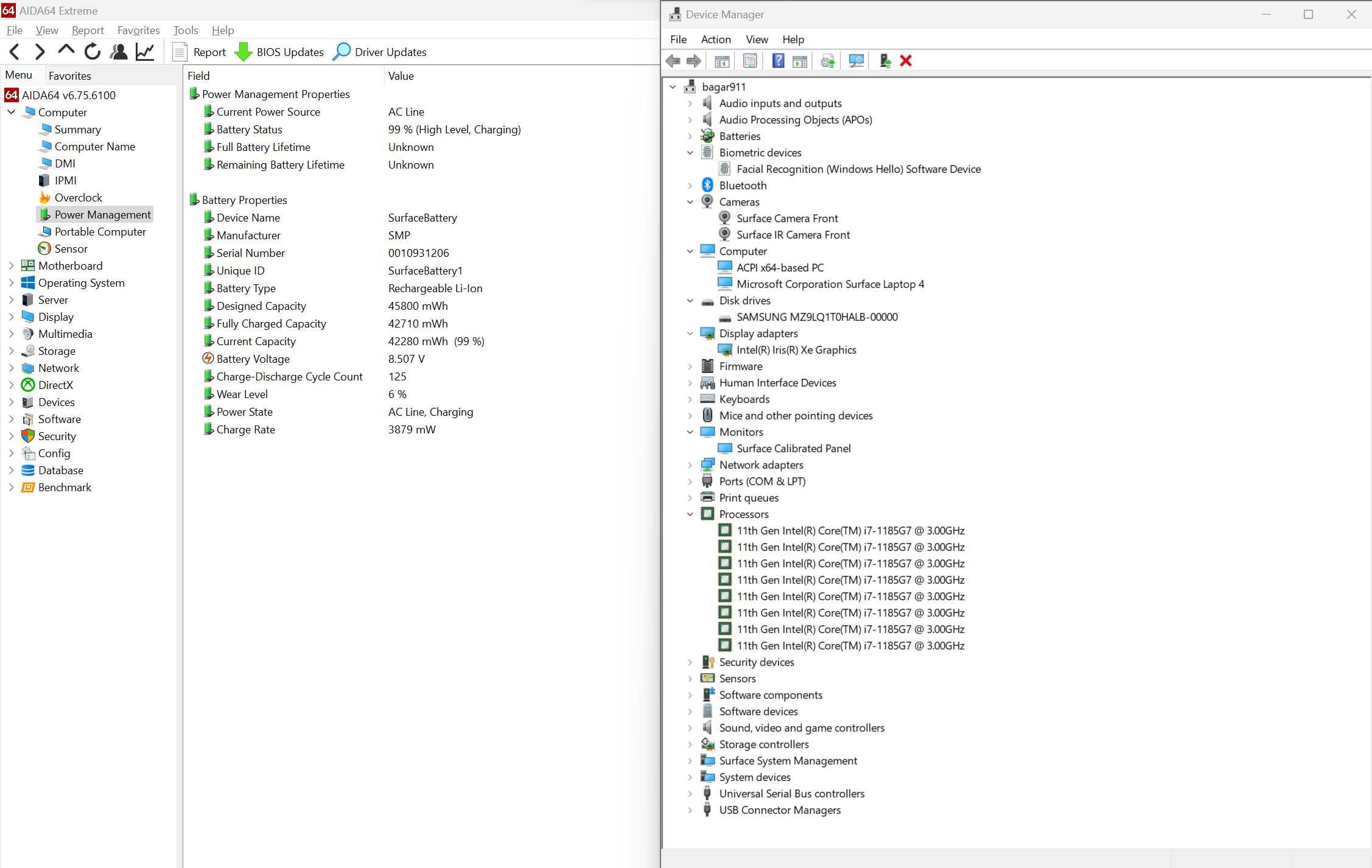Expand Batteries in Device Manager
The image size is (1372, 868).
click(x=690, y=136)
